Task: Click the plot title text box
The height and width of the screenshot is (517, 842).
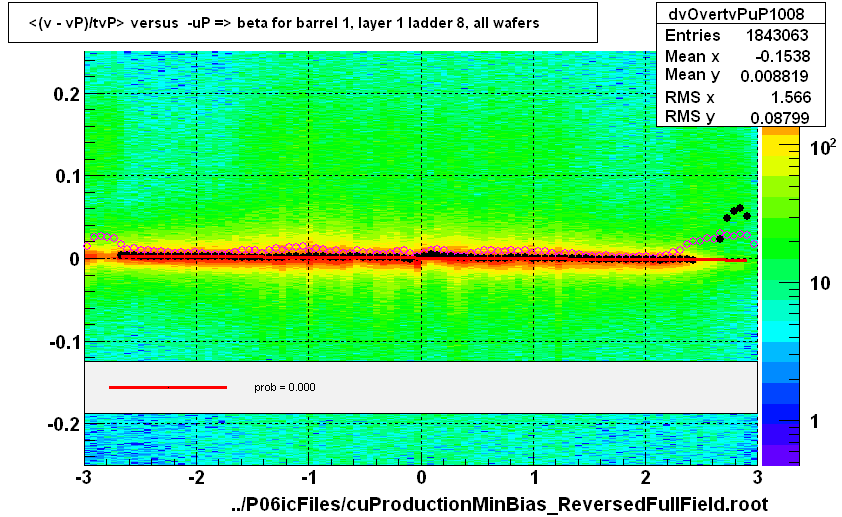Action: tap(303, 23)
